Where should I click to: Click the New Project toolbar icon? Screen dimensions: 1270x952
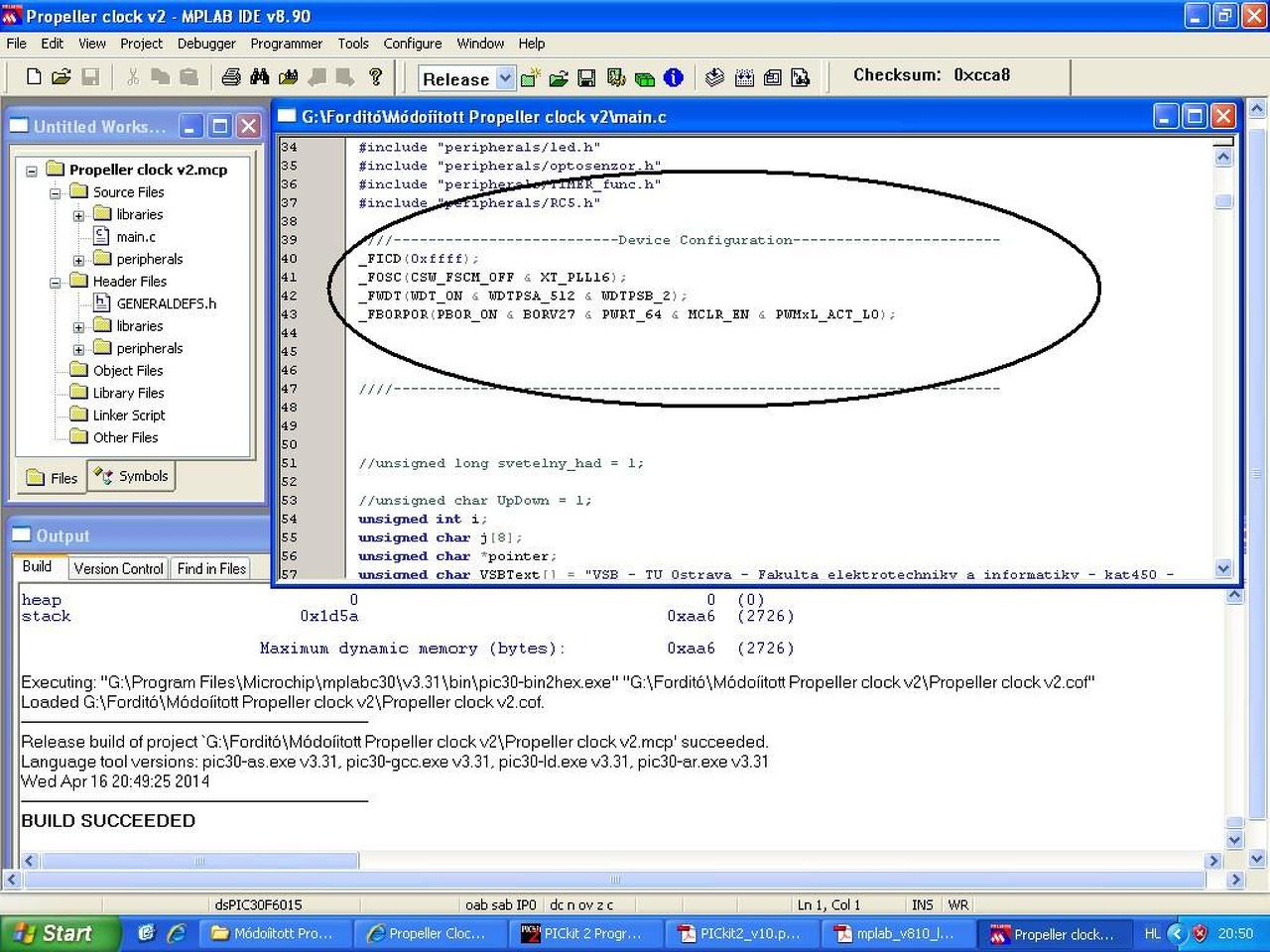(531, 77)
